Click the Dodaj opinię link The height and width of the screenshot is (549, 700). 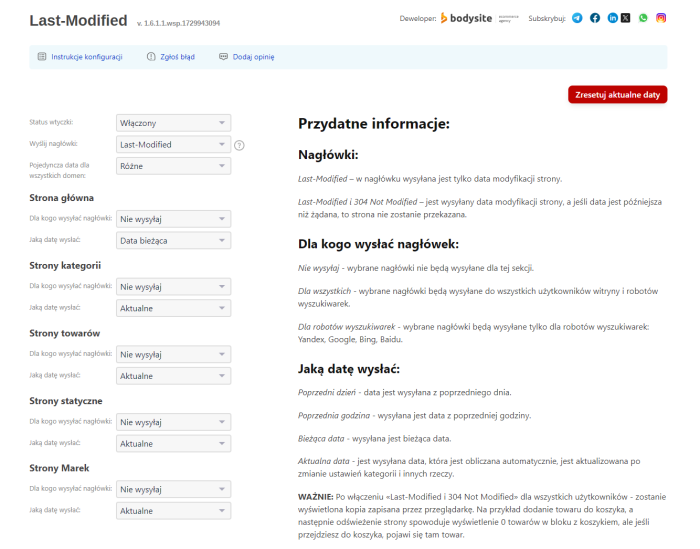pos(246,57)
